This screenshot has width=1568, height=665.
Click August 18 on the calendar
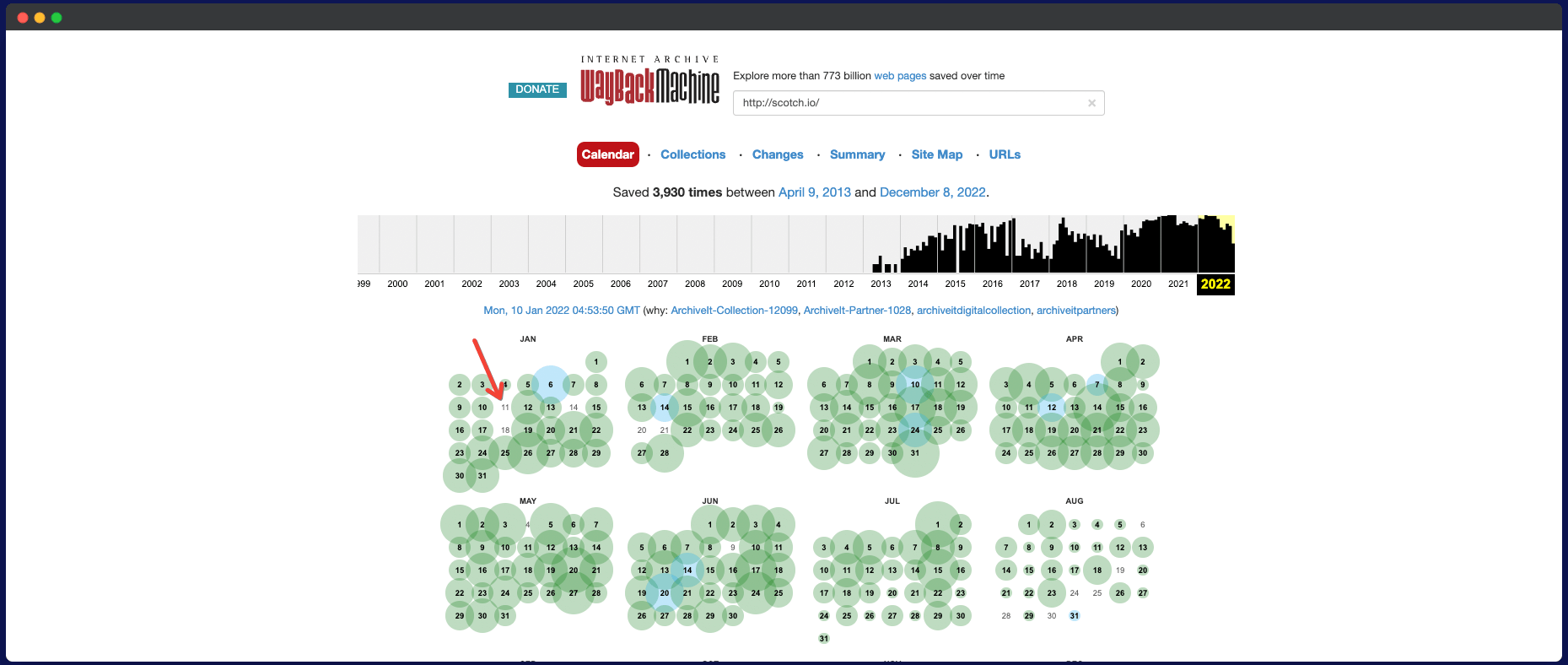[x=1097, y=570]
